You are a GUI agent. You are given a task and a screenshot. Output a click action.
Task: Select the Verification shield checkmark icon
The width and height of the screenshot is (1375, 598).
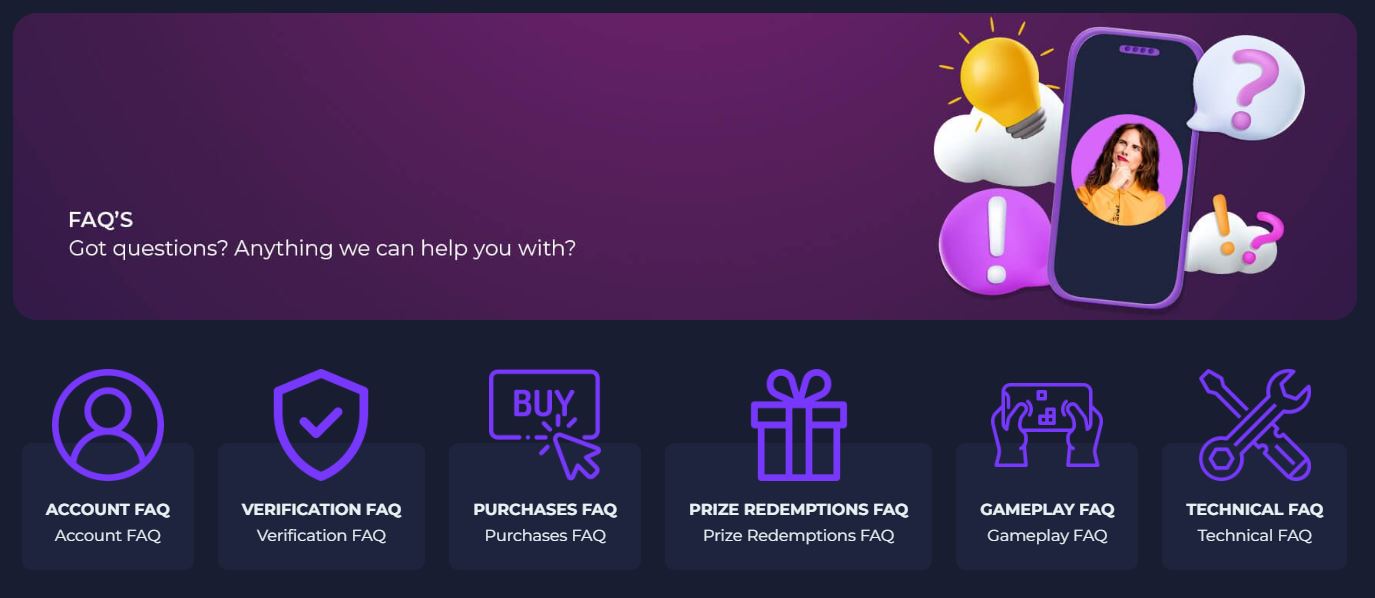(x=321, y=425)
